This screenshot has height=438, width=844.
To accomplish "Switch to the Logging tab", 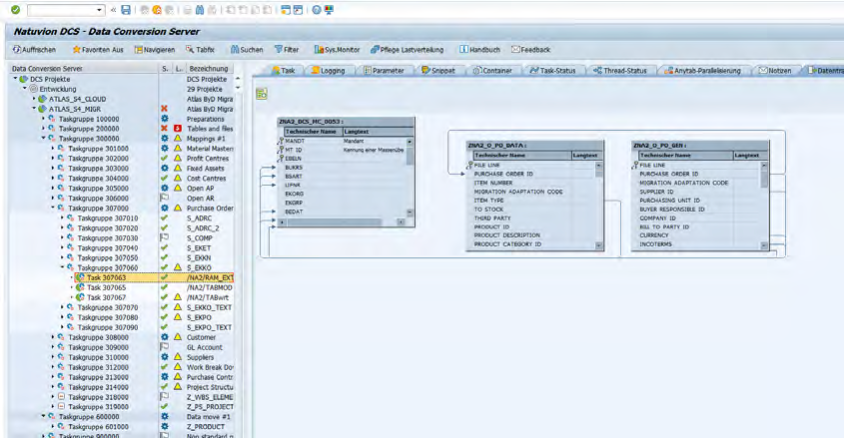I will tap(329, 71).
